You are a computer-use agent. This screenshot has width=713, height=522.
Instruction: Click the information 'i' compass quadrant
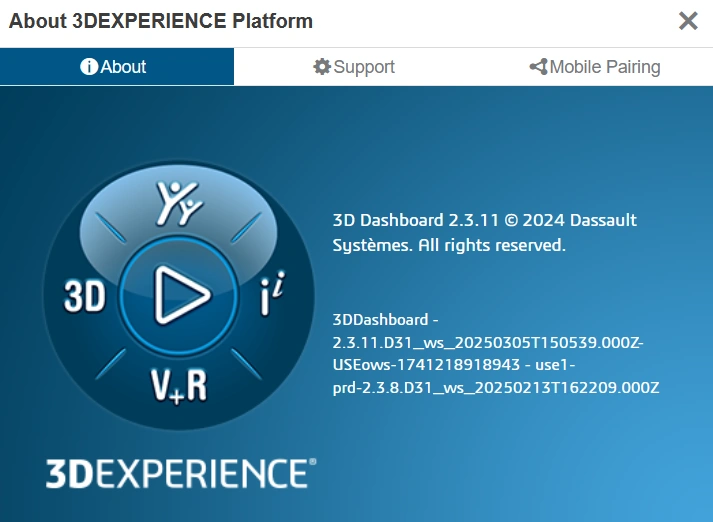272,293
